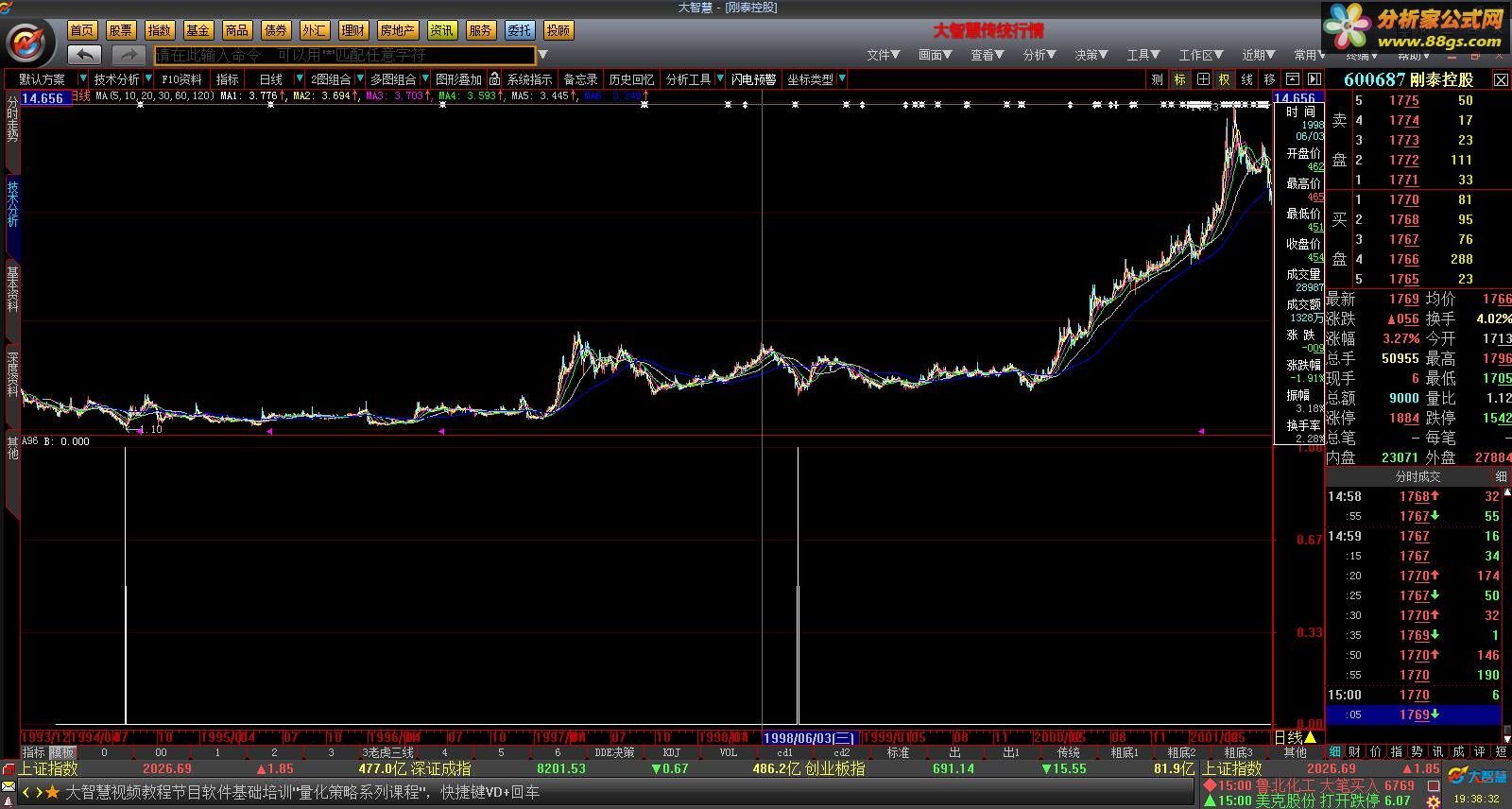Click the 备忘录 memo toolbar item
The height and width of the screenshot is (809, 1512).
tap(580, 79)
